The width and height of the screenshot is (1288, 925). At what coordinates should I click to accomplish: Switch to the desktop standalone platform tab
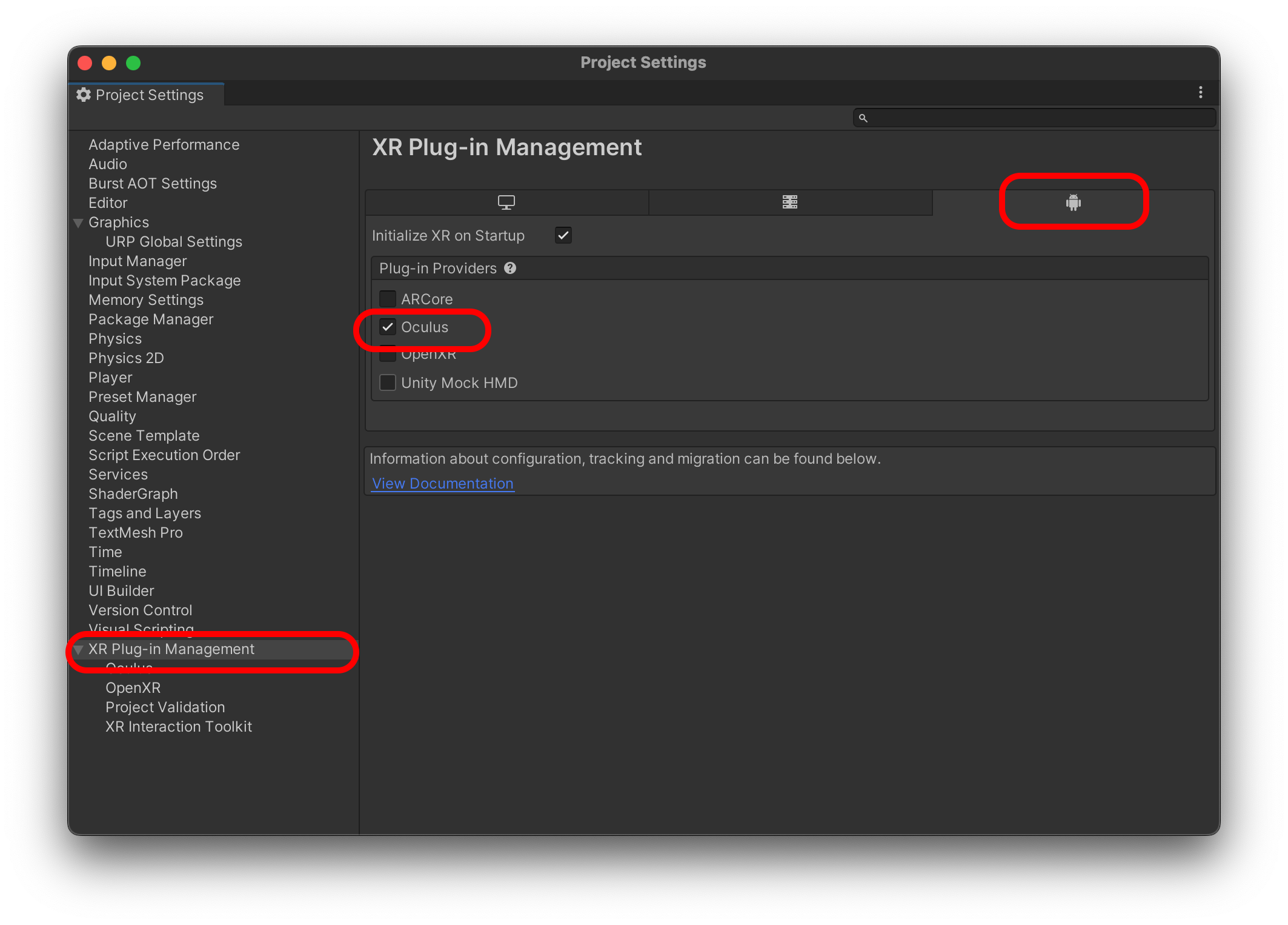click(x=506, y=202)
